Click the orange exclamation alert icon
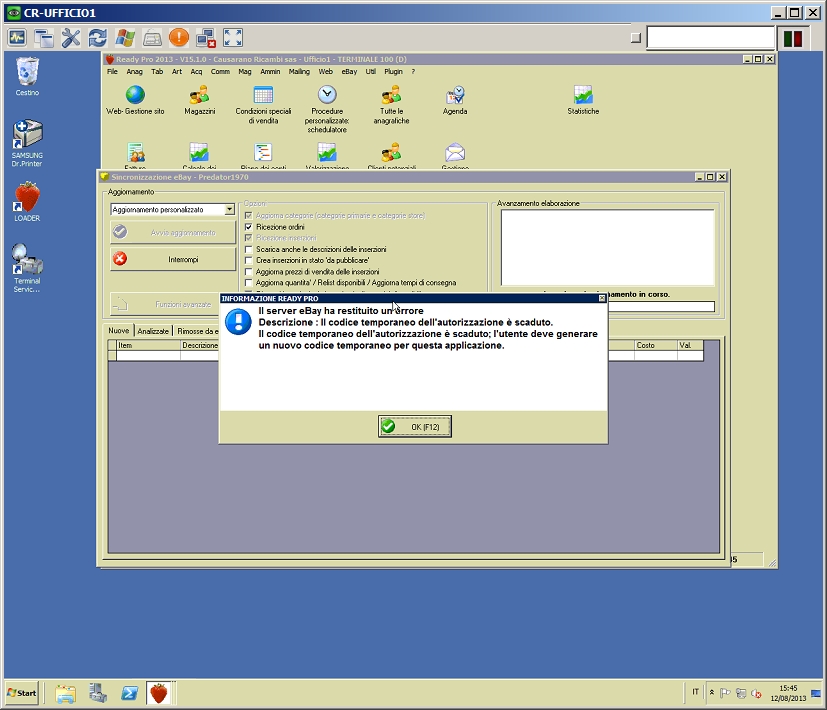Viewport: 827px width, 710px height. 179,37
